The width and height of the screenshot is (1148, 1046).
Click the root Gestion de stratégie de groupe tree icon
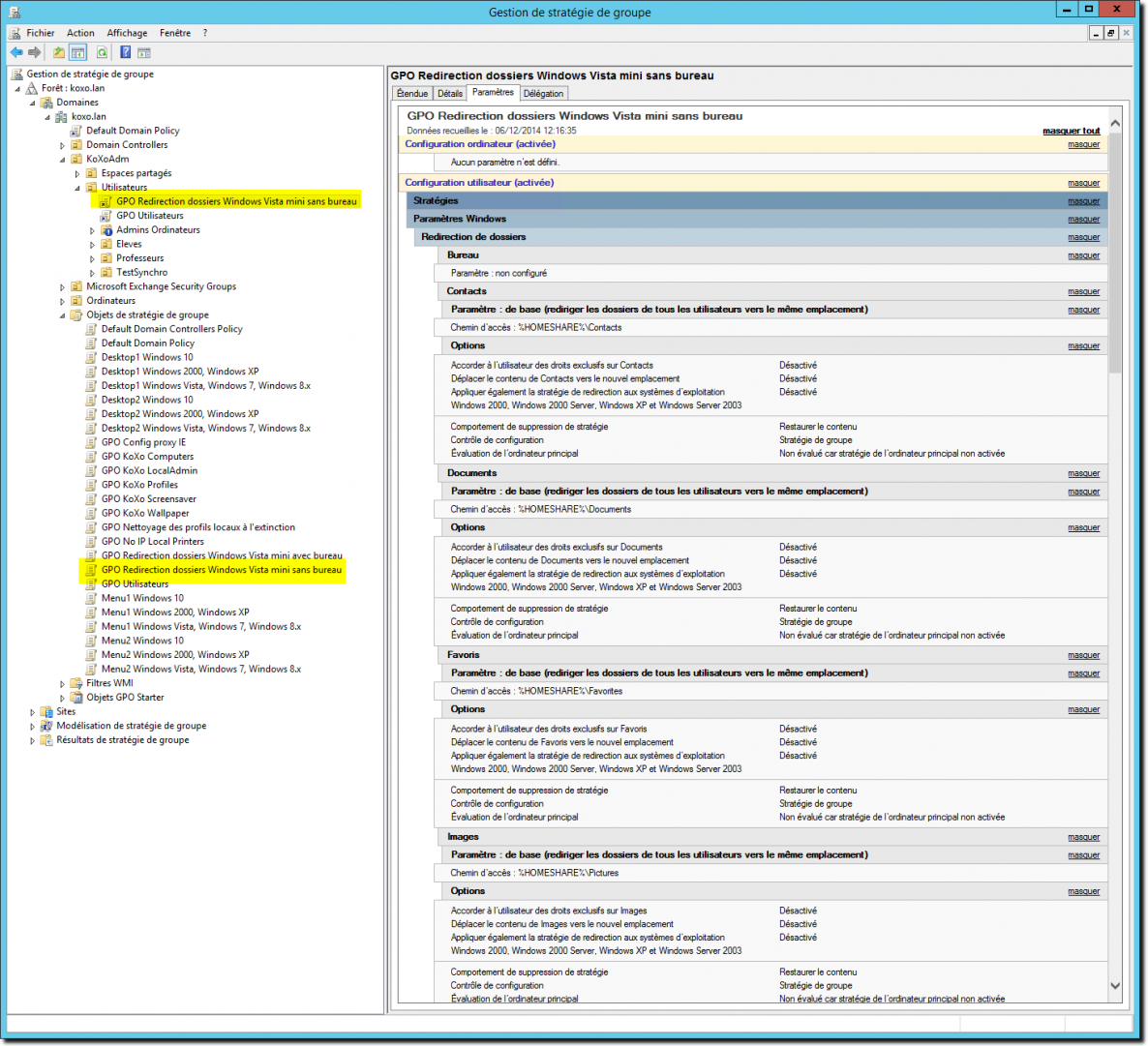16,74
